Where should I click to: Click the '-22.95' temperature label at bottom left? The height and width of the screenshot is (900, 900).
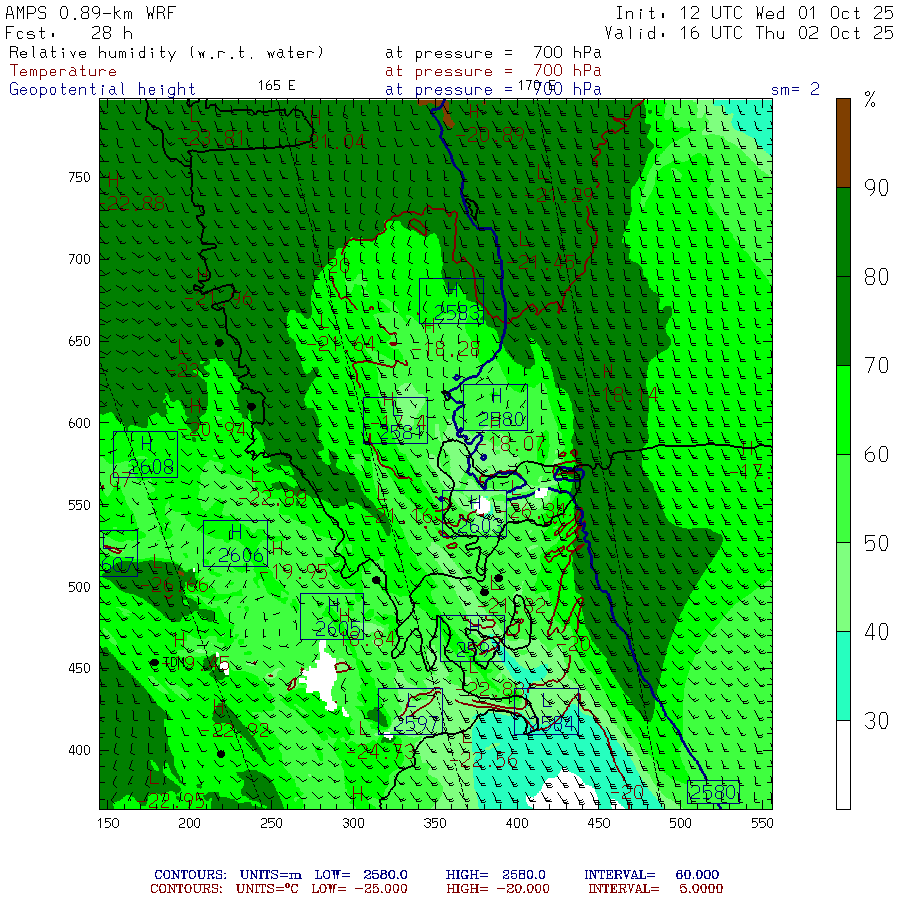point(172,800)
